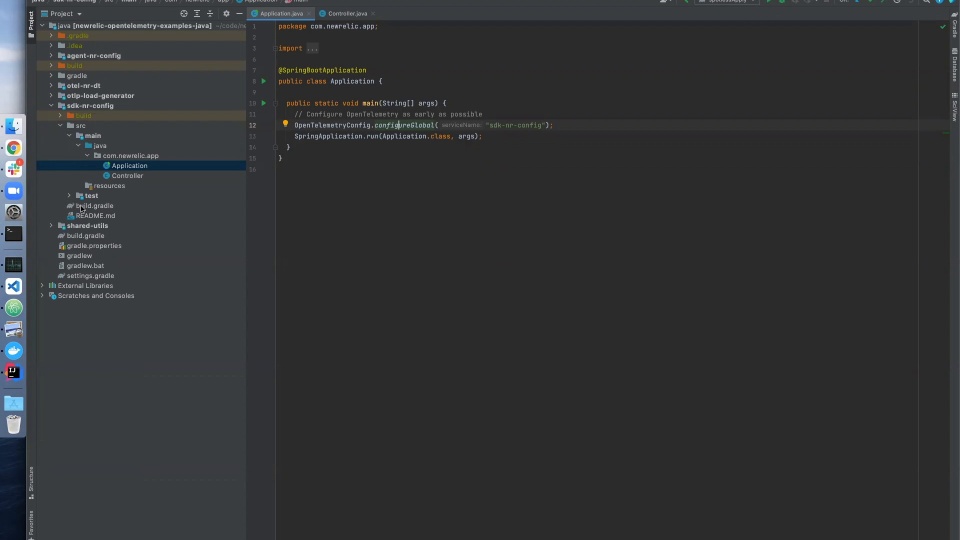Expand the agent-nr-config folder

coord(51,56)
